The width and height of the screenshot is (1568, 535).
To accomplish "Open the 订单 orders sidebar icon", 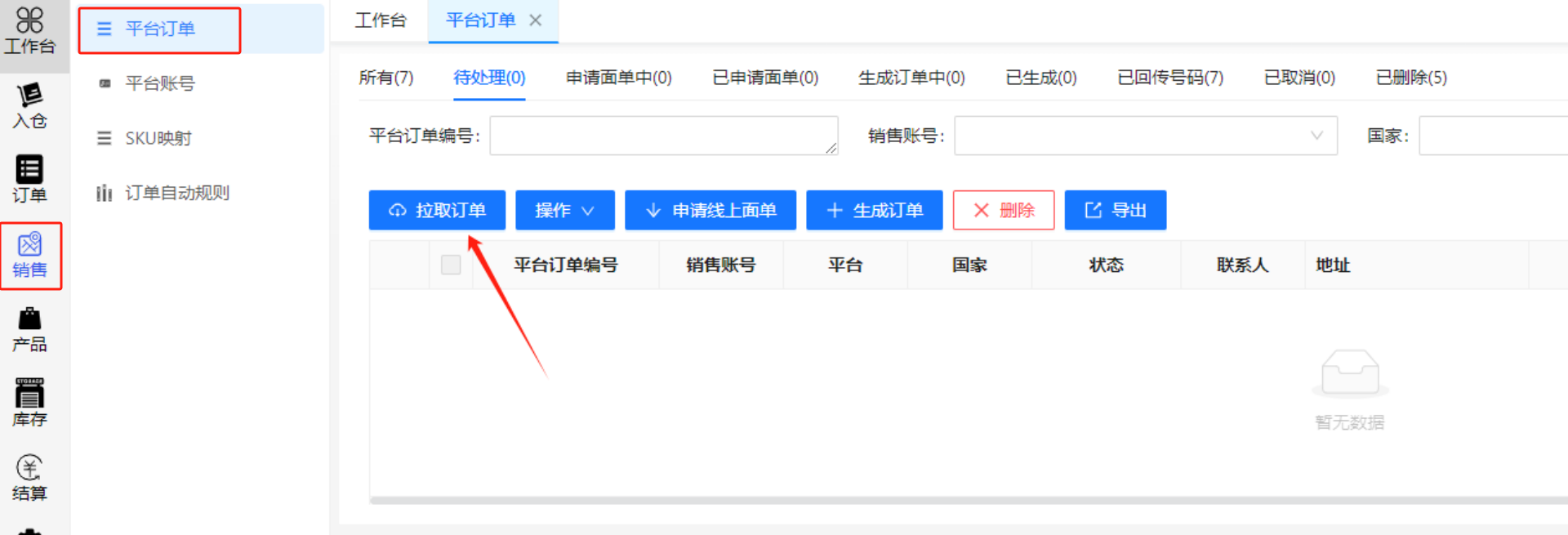I will pyautogui.click(x=30, y=179).
